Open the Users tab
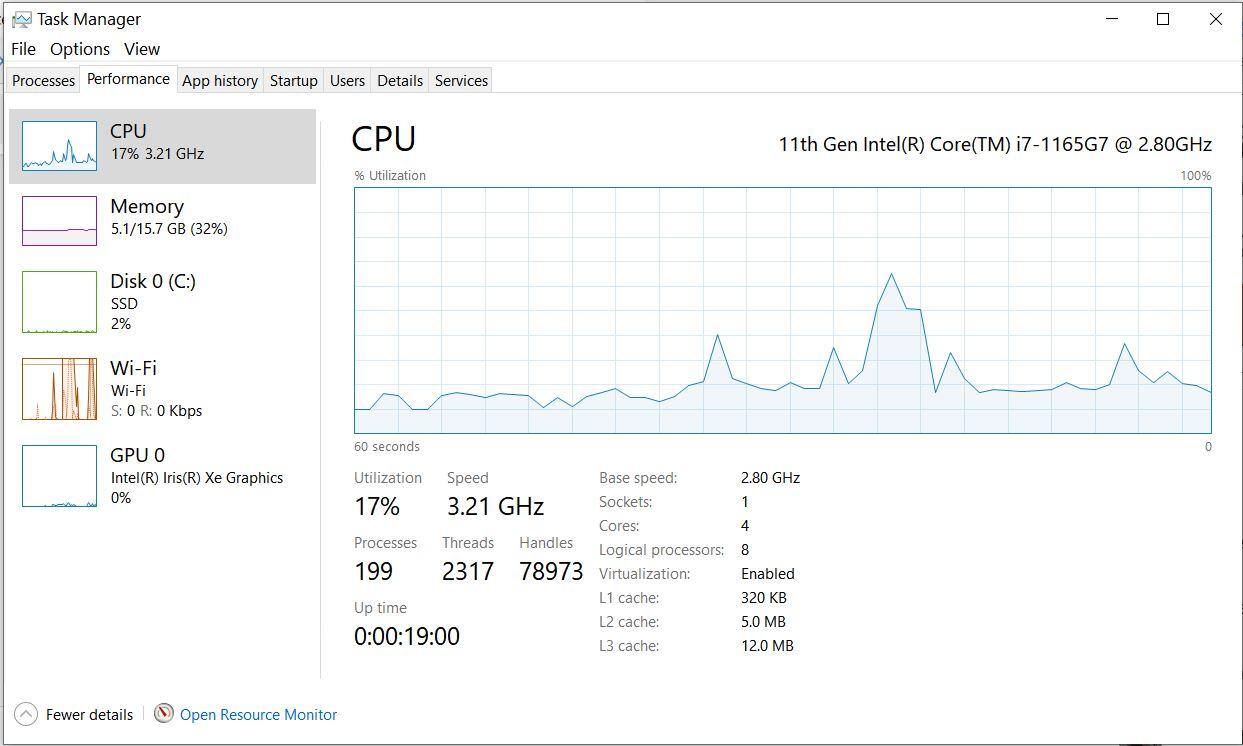This screenshot has height=746, width=1243. click(347, 81)
